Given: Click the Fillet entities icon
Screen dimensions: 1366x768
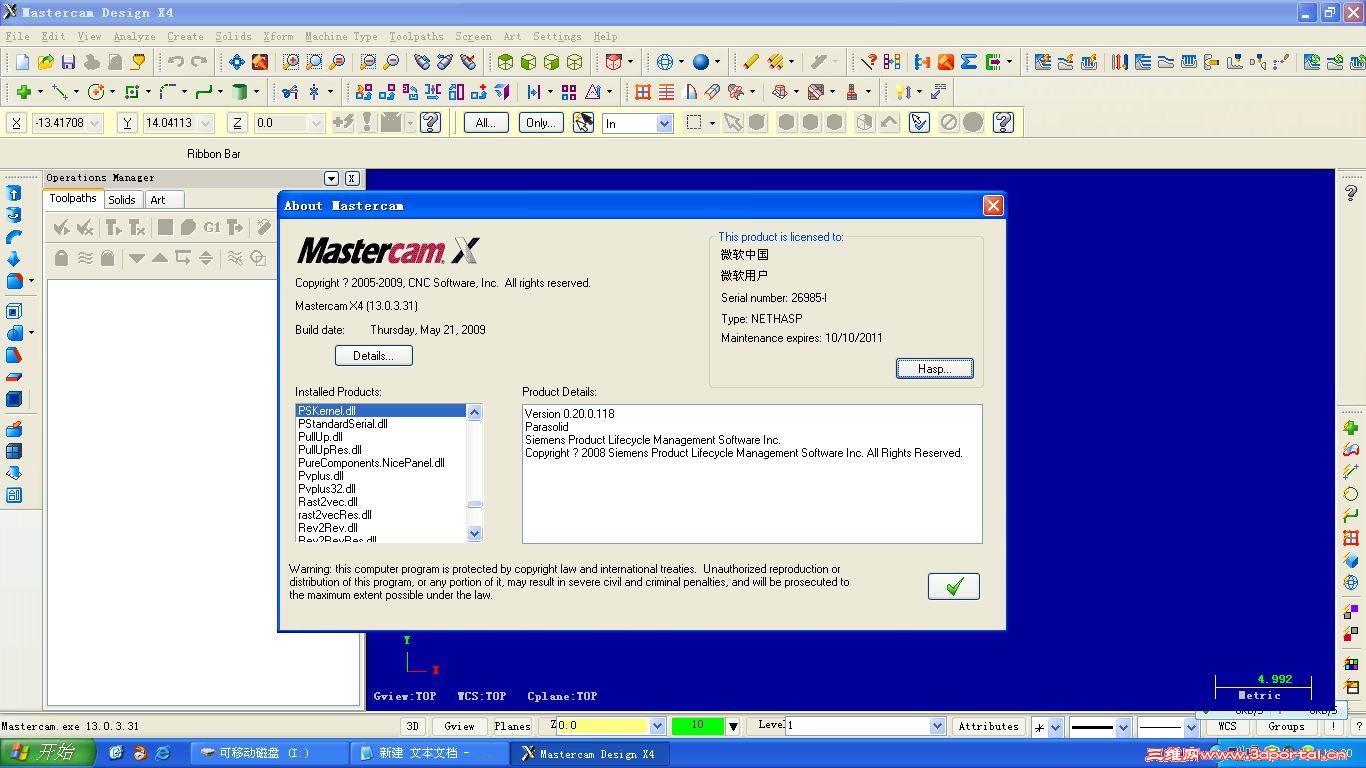Looking at the screenshot, I should [x=168, y=92].
